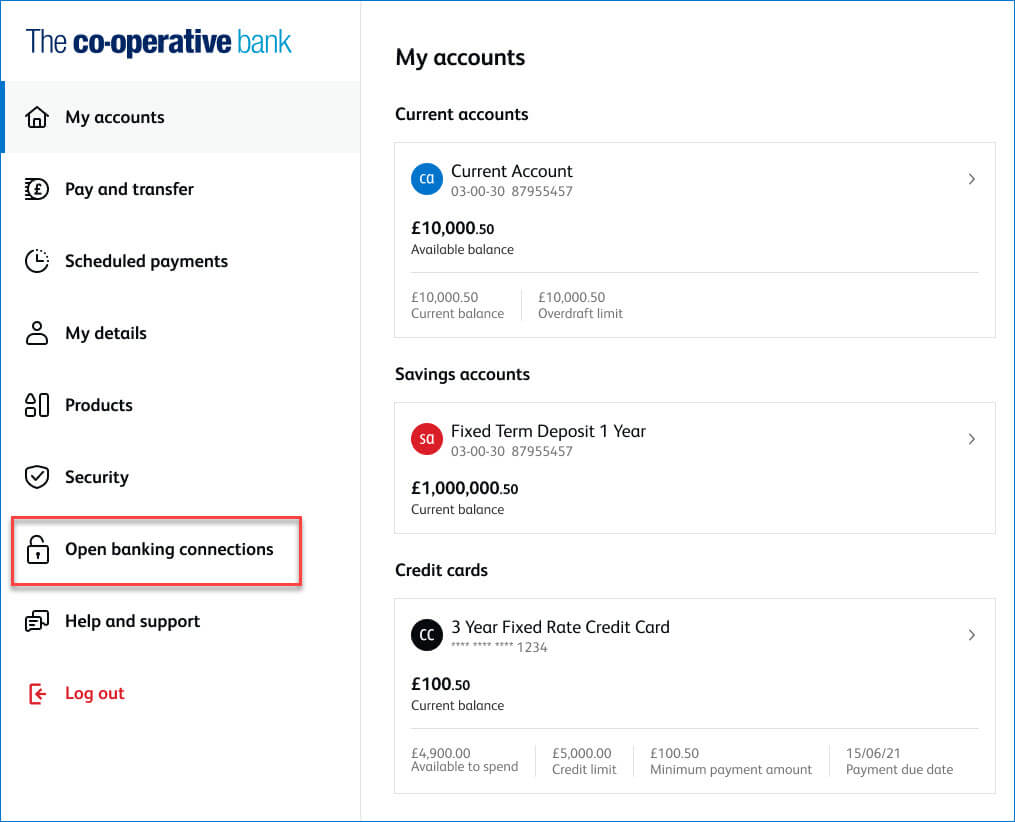Click the pound coin Pay and transfer icon
This screenshot has height=822, width=1015.
[37, 189]
